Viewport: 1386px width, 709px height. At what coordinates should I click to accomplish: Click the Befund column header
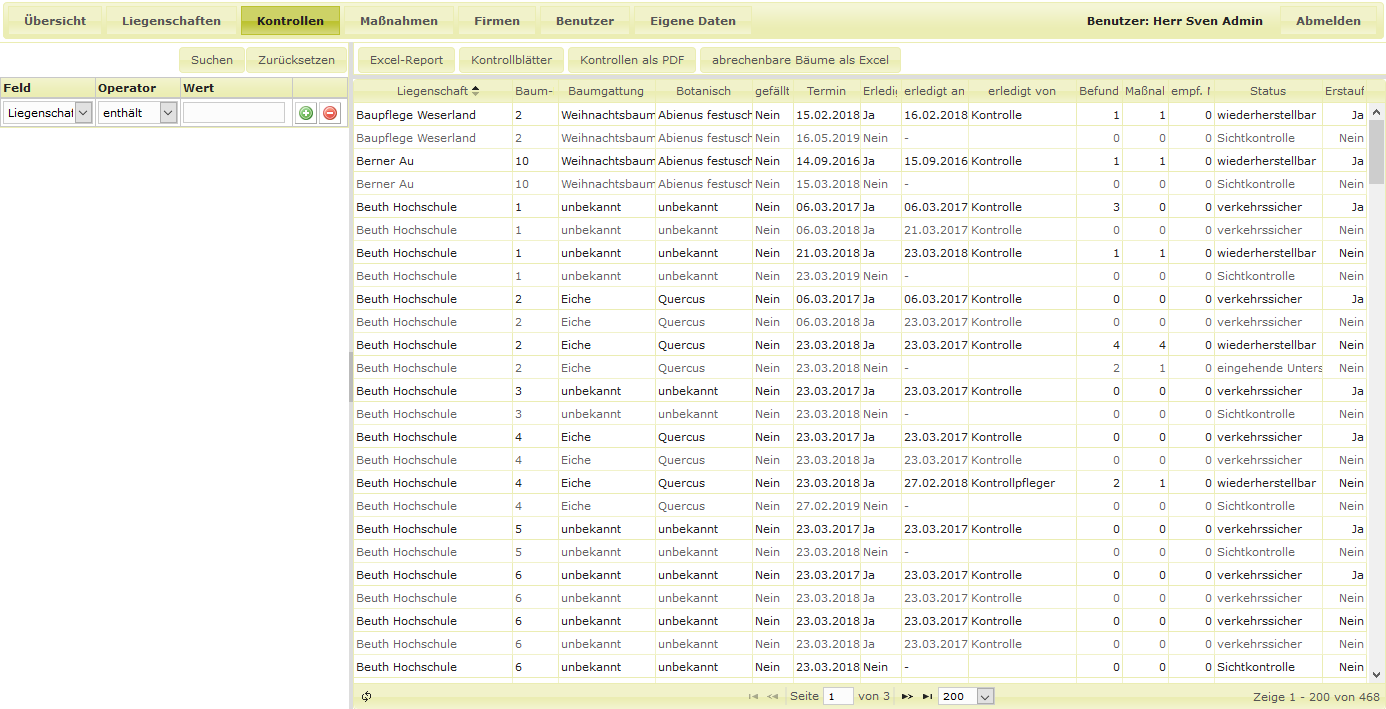click(x=1099, y=91)
